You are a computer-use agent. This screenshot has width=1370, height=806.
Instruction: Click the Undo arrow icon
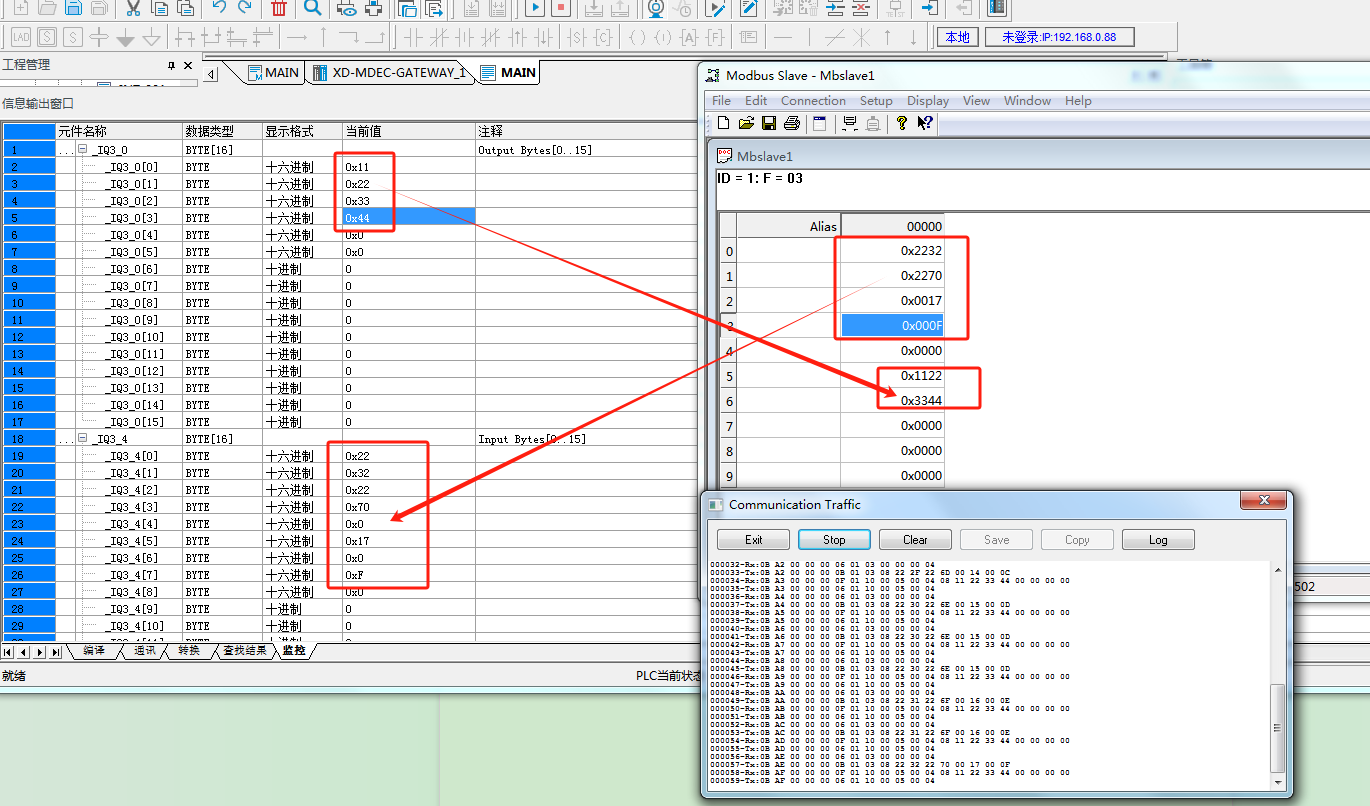pyautogui.click(x=220, y=8)
